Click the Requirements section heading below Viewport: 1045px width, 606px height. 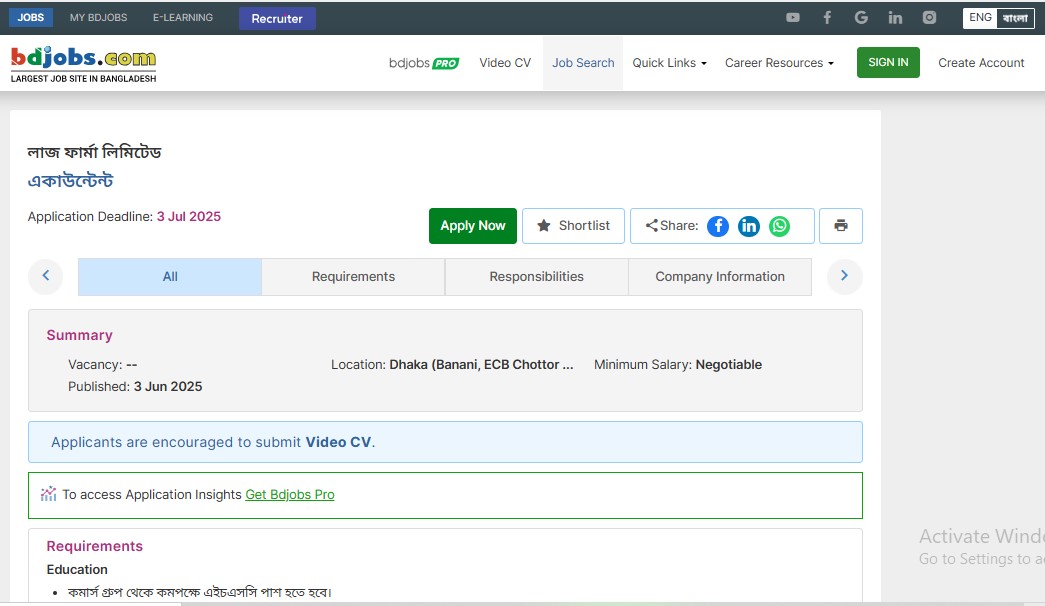click(95, 546)
